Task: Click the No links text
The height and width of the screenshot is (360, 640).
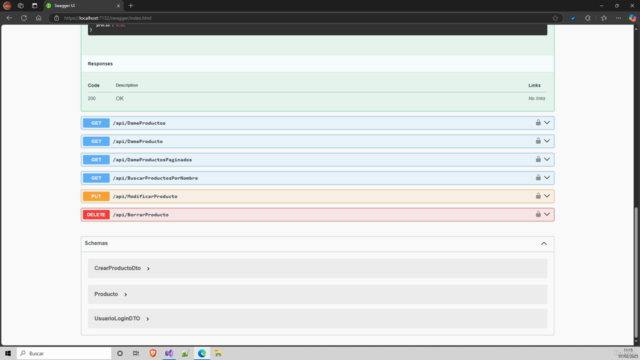Action: tap(537, 98)
